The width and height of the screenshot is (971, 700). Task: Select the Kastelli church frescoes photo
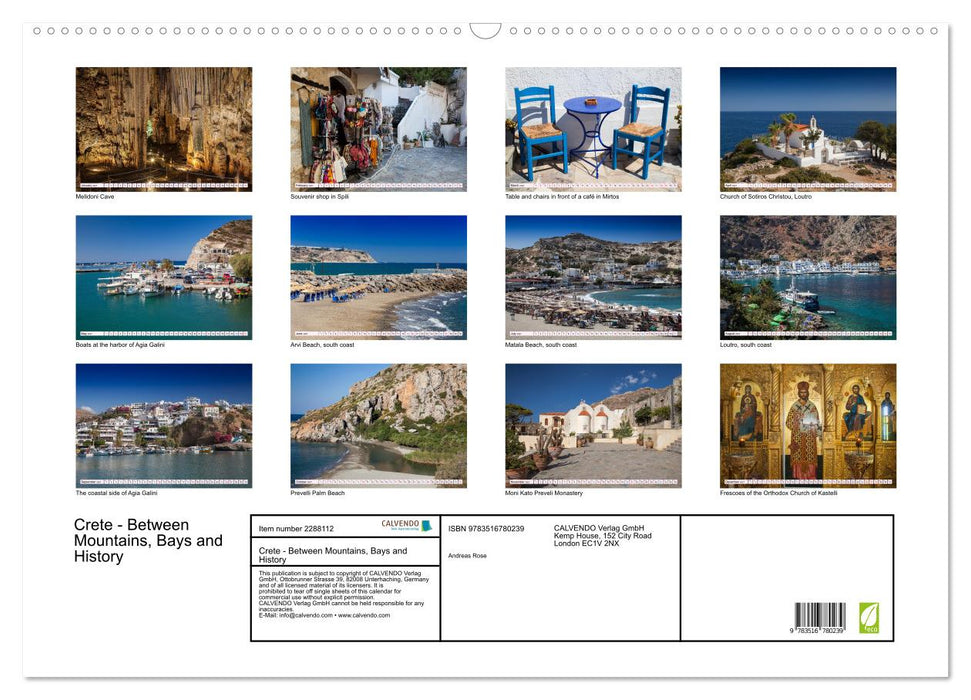coord(808,426)
